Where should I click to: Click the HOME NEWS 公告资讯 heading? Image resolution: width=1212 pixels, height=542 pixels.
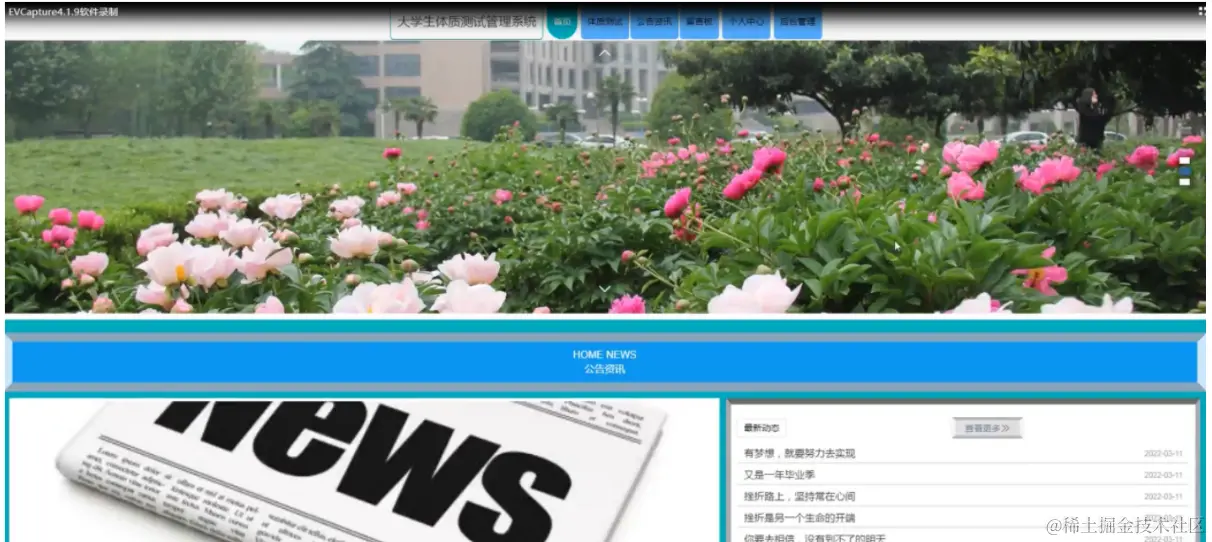coord(604,362)
